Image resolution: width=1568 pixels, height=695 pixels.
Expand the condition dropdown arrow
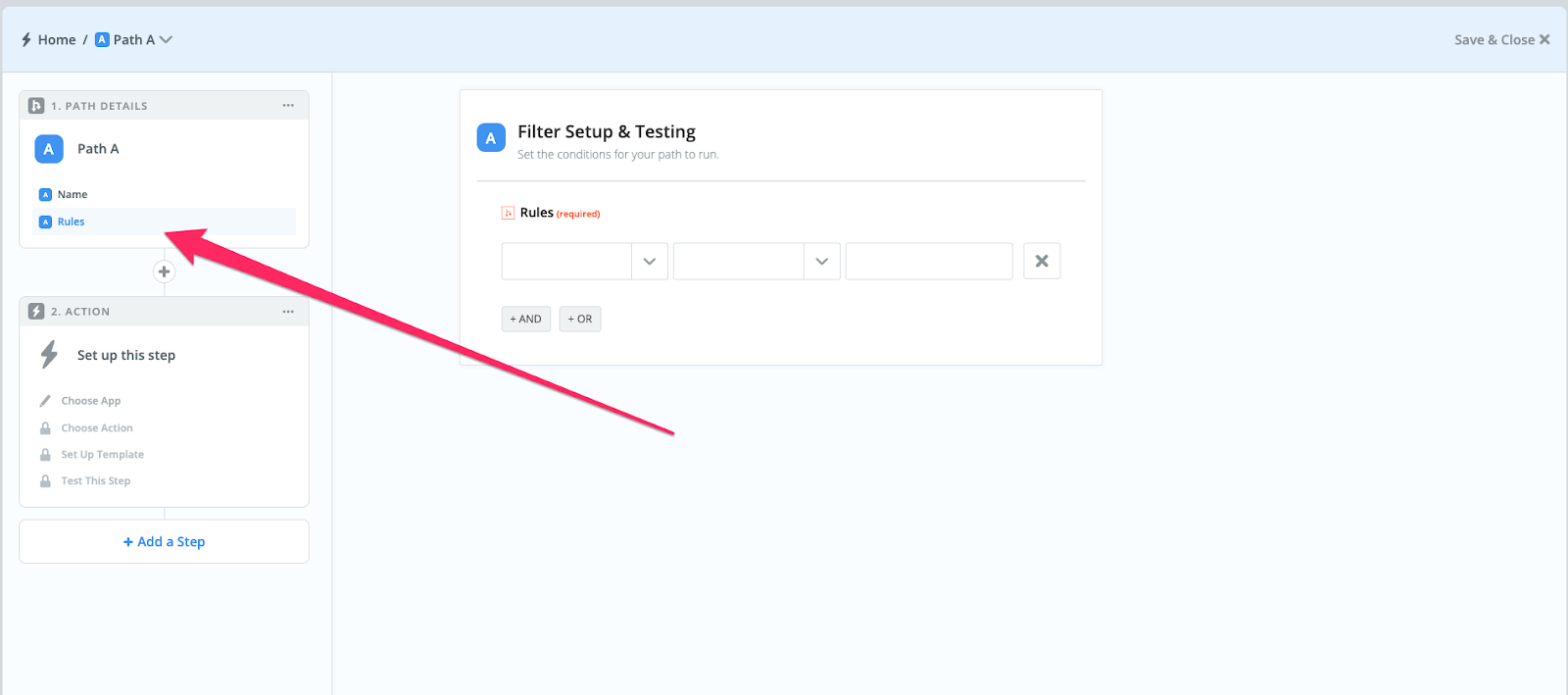coord(822,262)
